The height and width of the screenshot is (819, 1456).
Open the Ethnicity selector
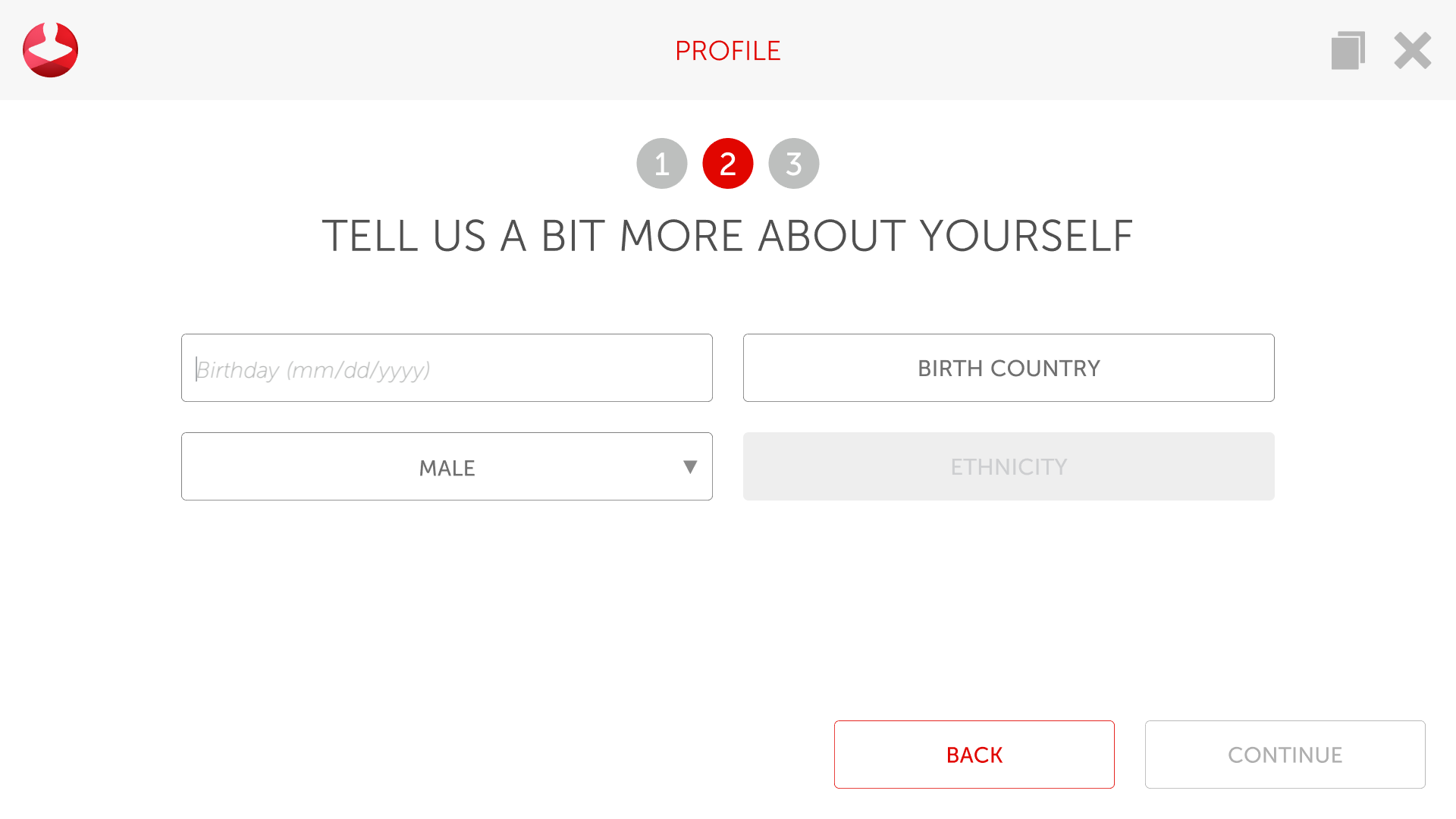pyautogui.click(x=1009, y=467)
